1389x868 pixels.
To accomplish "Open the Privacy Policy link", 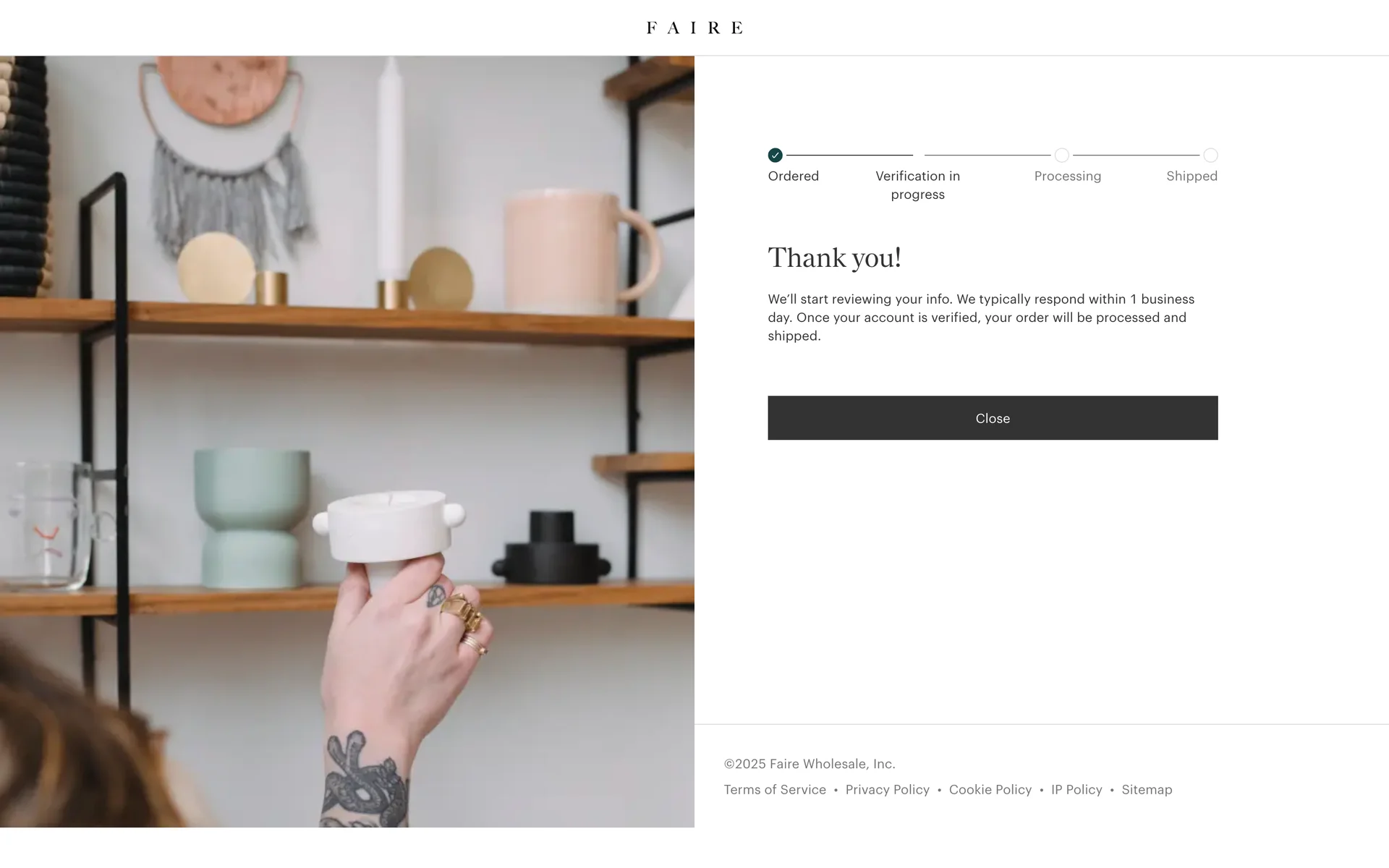I will point(887,789).
